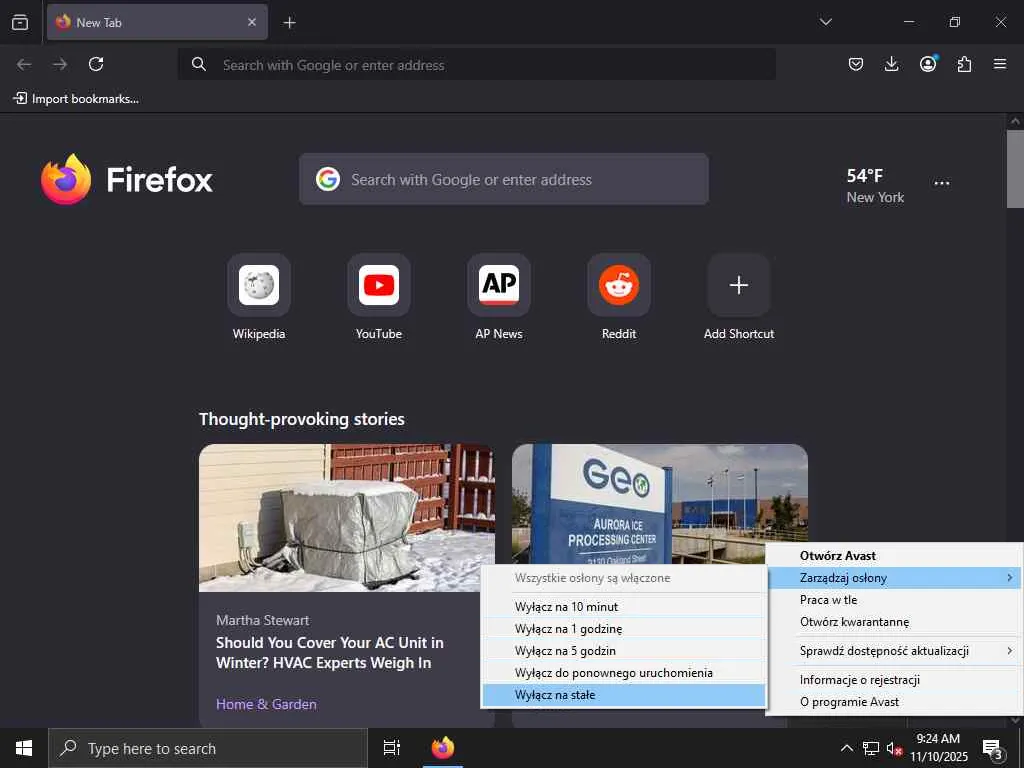Open the Firefox hamburger application menu
The height and width of the screenshot is (768, 1024).
[1000, 64]
